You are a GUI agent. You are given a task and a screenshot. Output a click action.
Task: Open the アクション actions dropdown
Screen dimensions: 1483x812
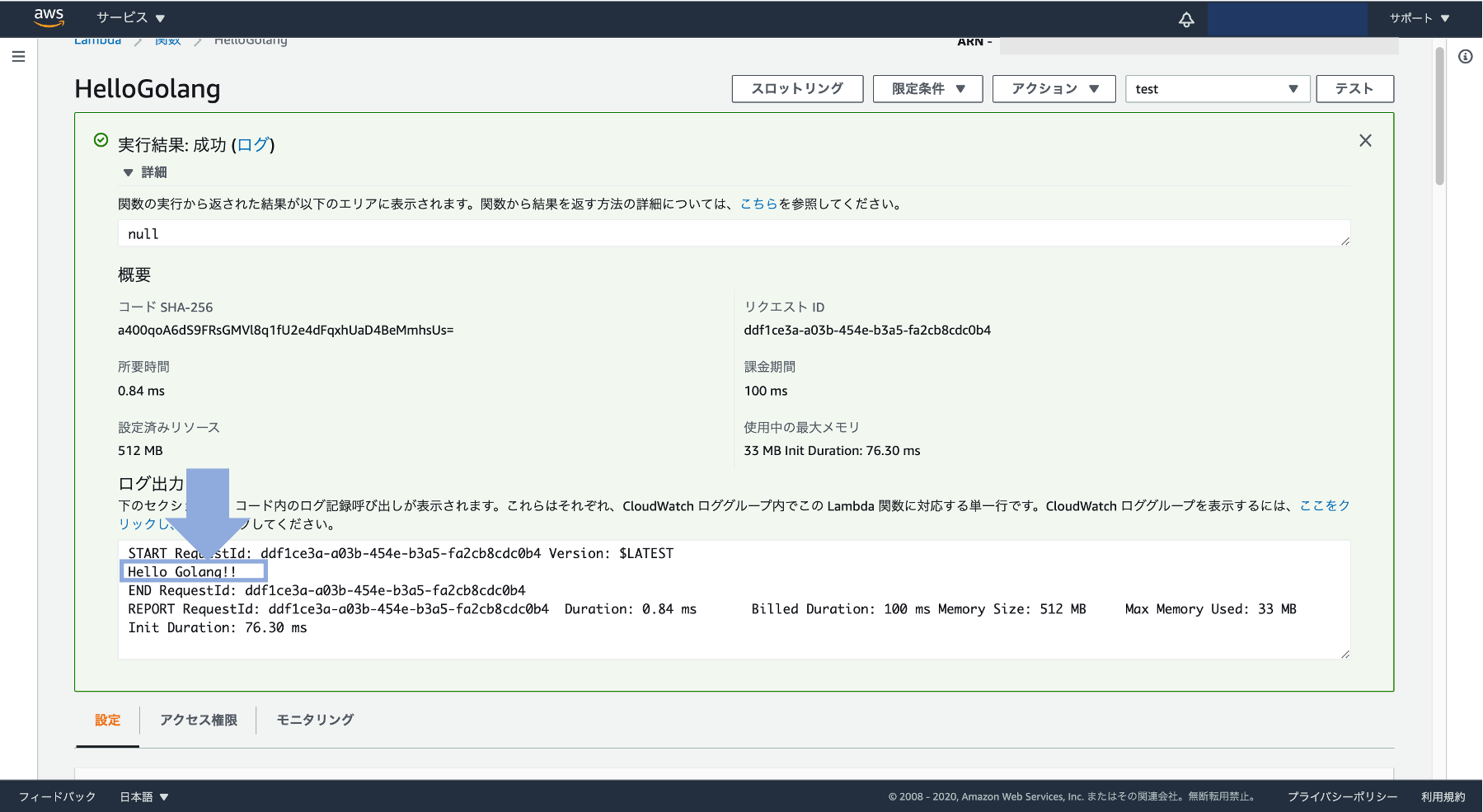coord(1054,89)
